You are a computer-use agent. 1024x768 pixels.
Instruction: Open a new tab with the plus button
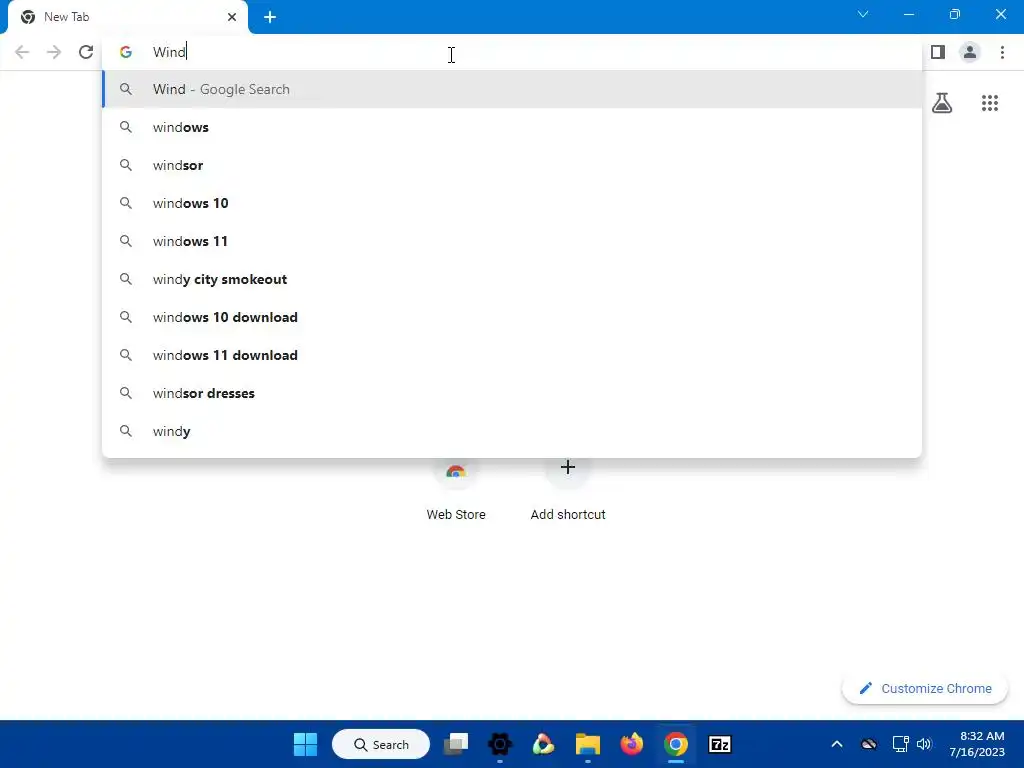click(270, 17)
